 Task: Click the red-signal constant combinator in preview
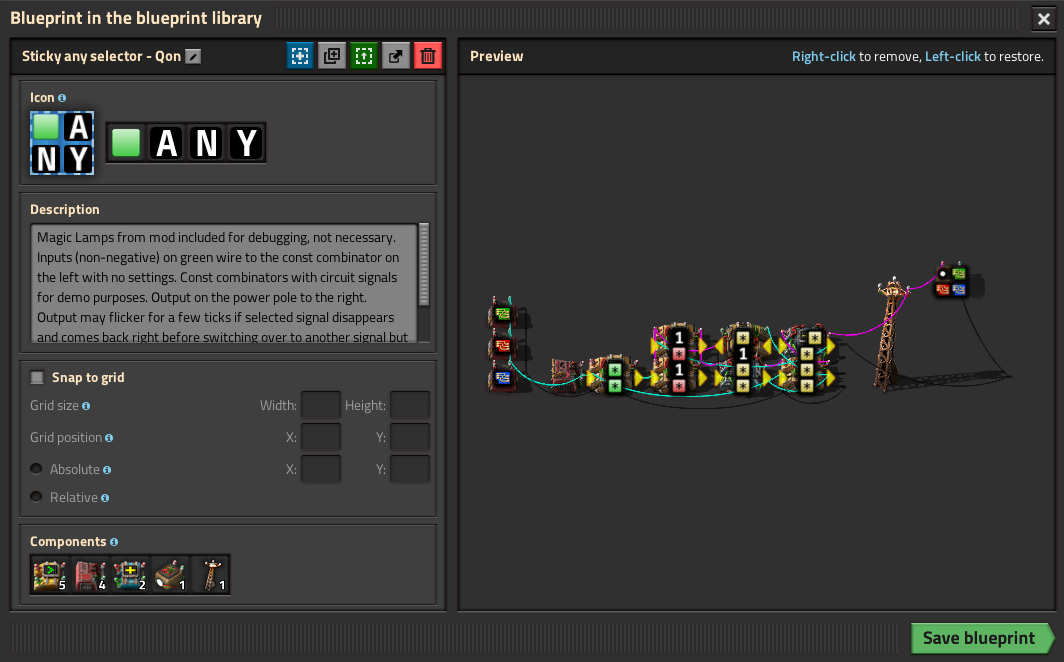click(502, 347)
